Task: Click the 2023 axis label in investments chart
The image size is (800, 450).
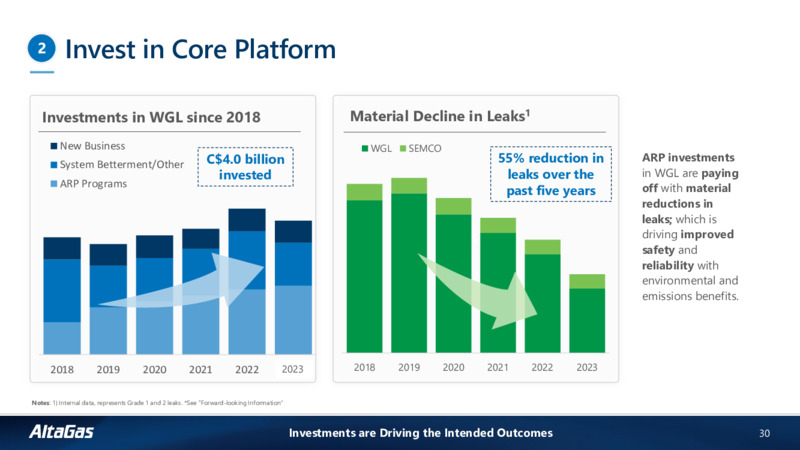Action: [293, 369]
